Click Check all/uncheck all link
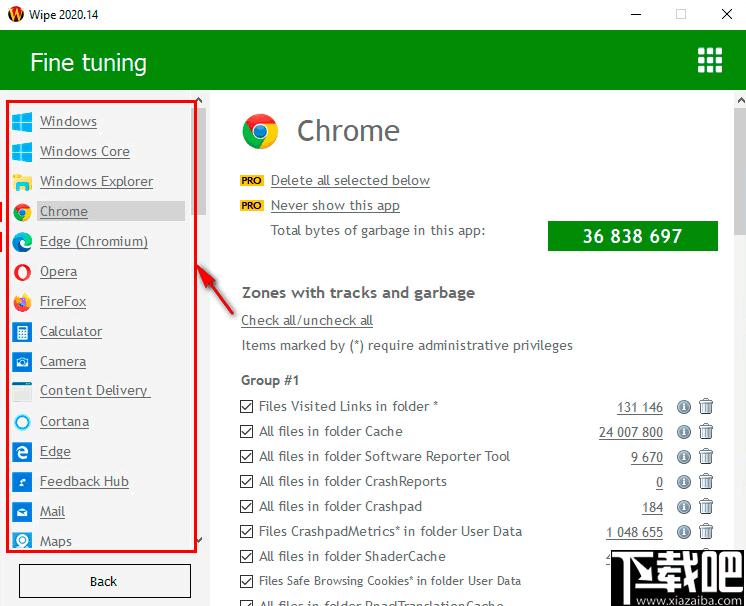746x606 pixels. click(307, 321)
